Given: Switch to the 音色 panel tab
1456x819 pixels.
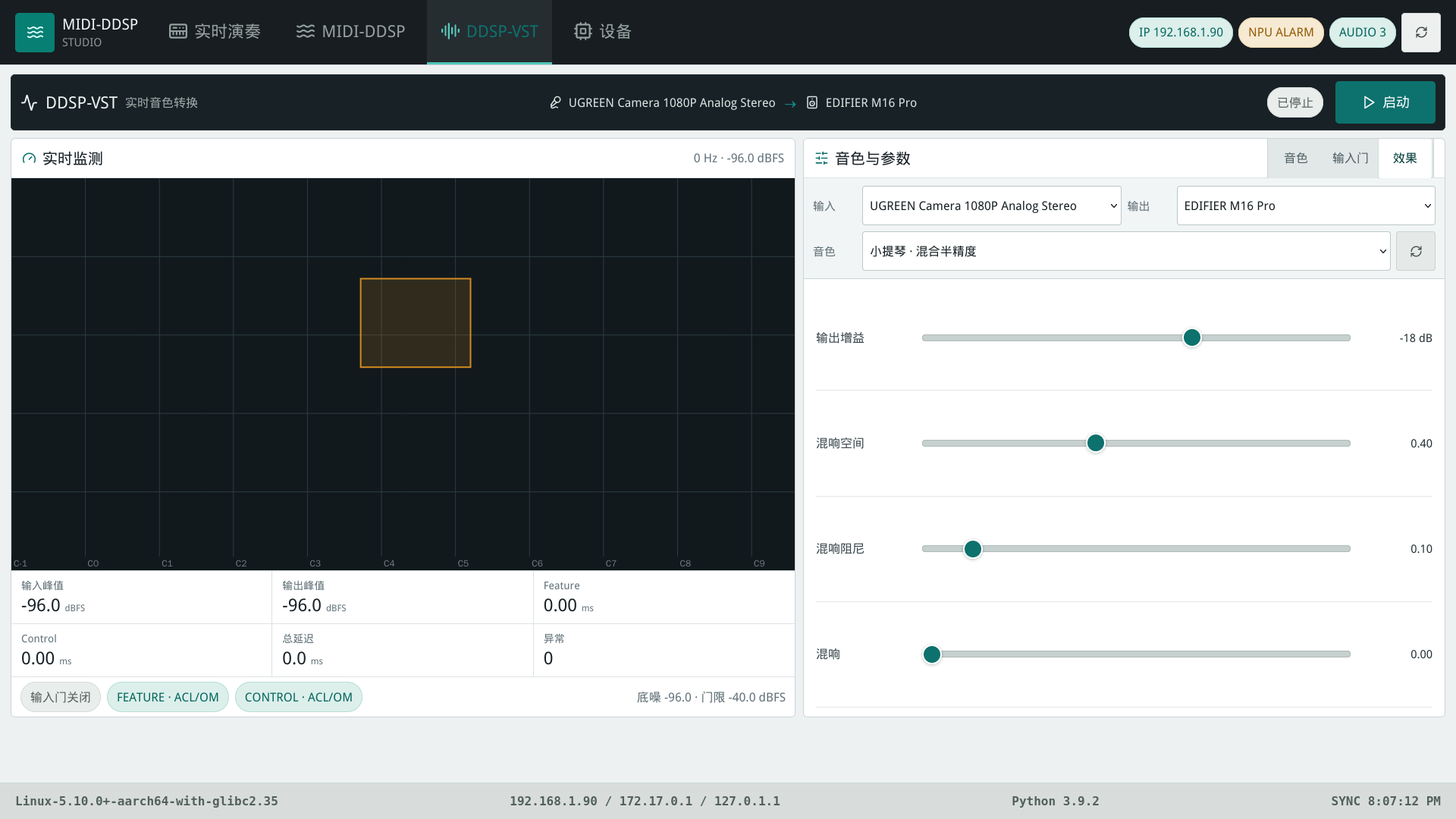Looking at the screenshot, I should coord(1295,158).
